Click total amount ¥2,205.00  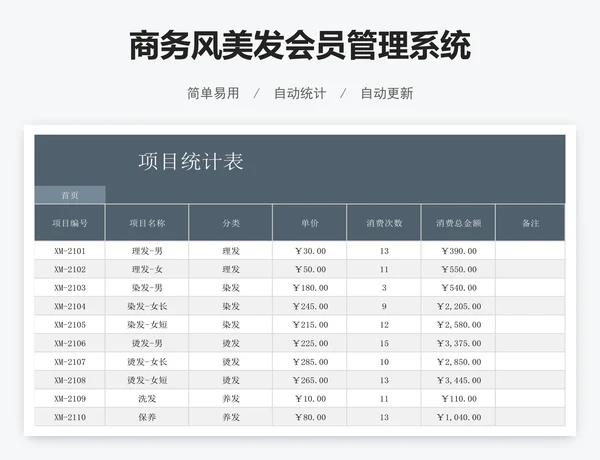(458, 306)
